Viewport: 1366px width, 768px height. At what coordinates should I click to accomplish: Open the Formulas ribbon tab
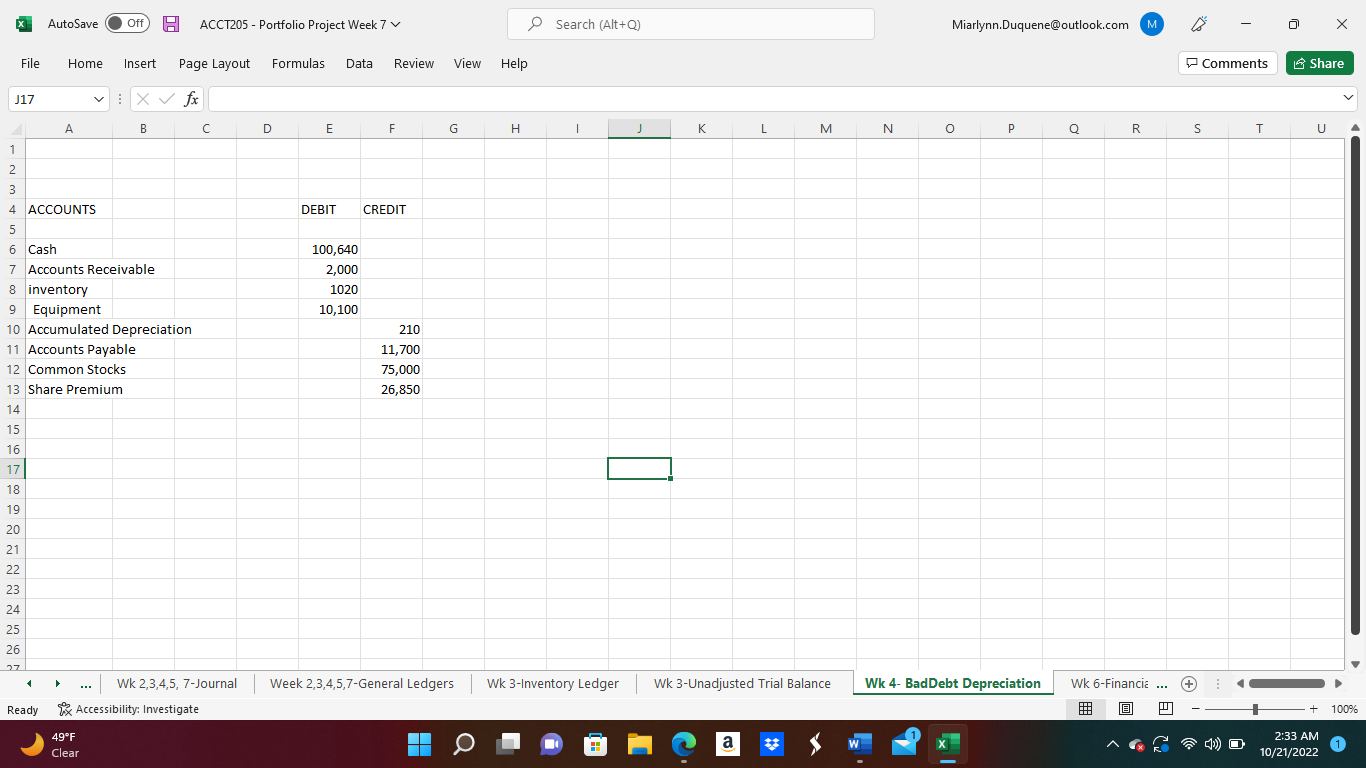click(298, 63)
